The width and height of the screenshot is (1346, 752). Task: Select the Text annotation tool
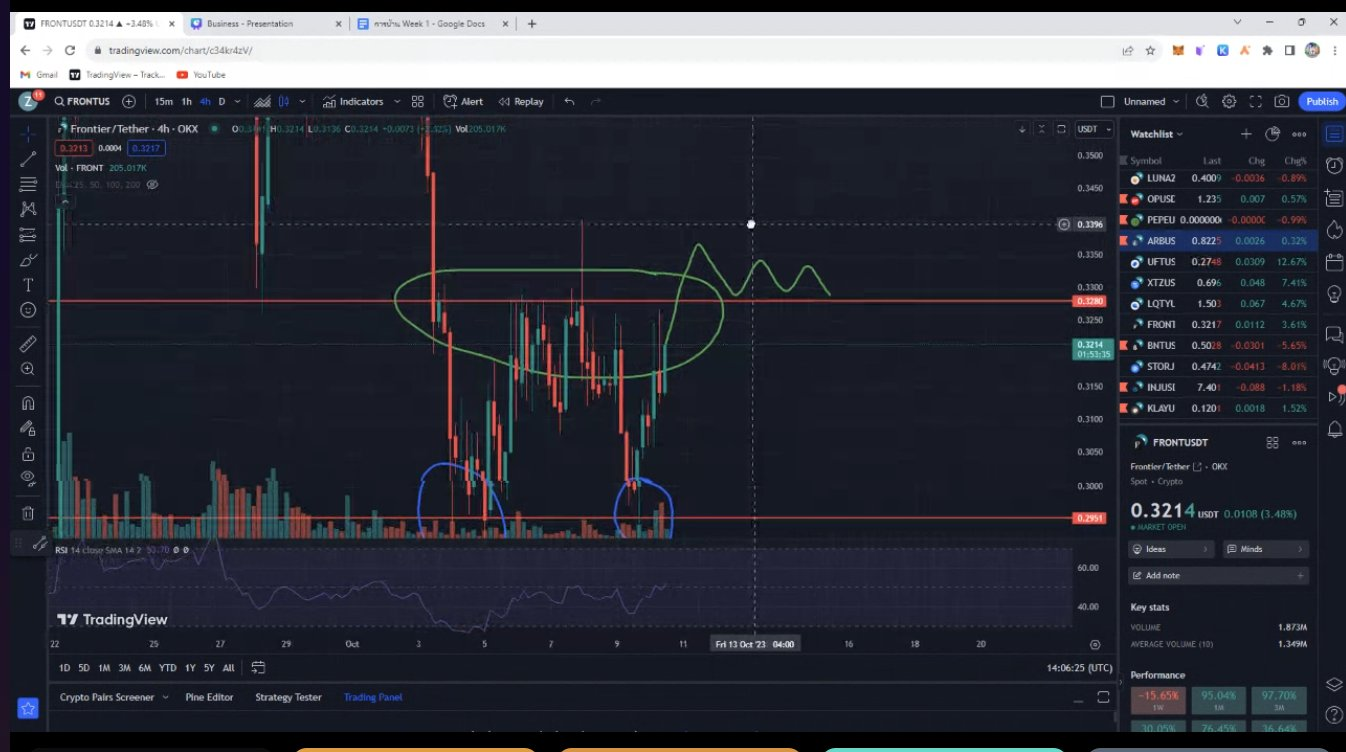pos(28,285)
